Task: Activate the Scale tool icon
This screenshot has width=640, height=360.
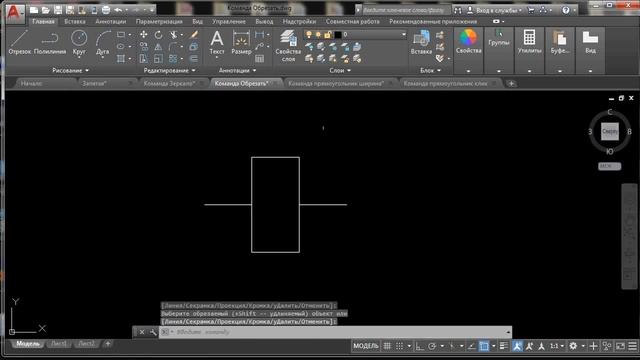Action: (158, 59)
